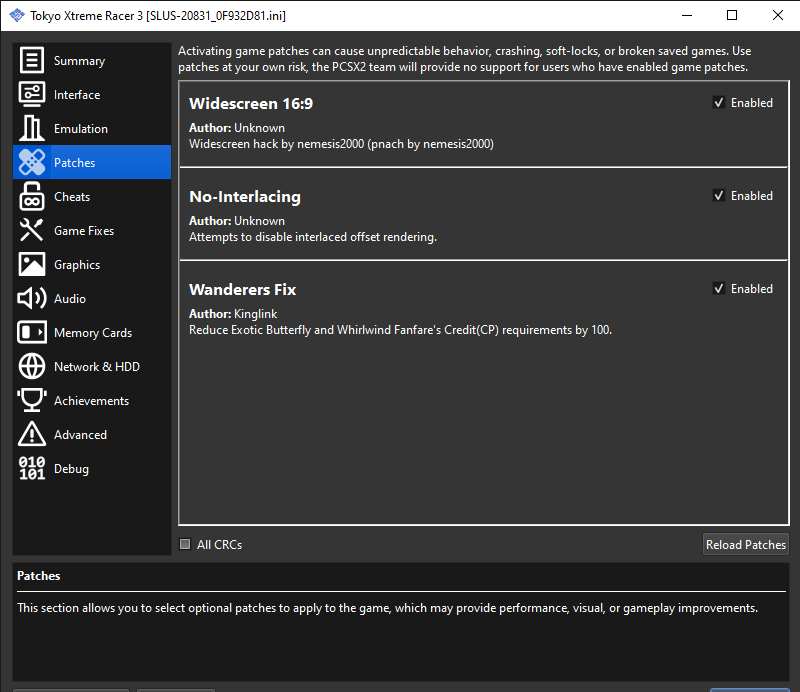
Task: Uncheck the No-Interlacing Enabled checkbox
Action: click(719, 195)
